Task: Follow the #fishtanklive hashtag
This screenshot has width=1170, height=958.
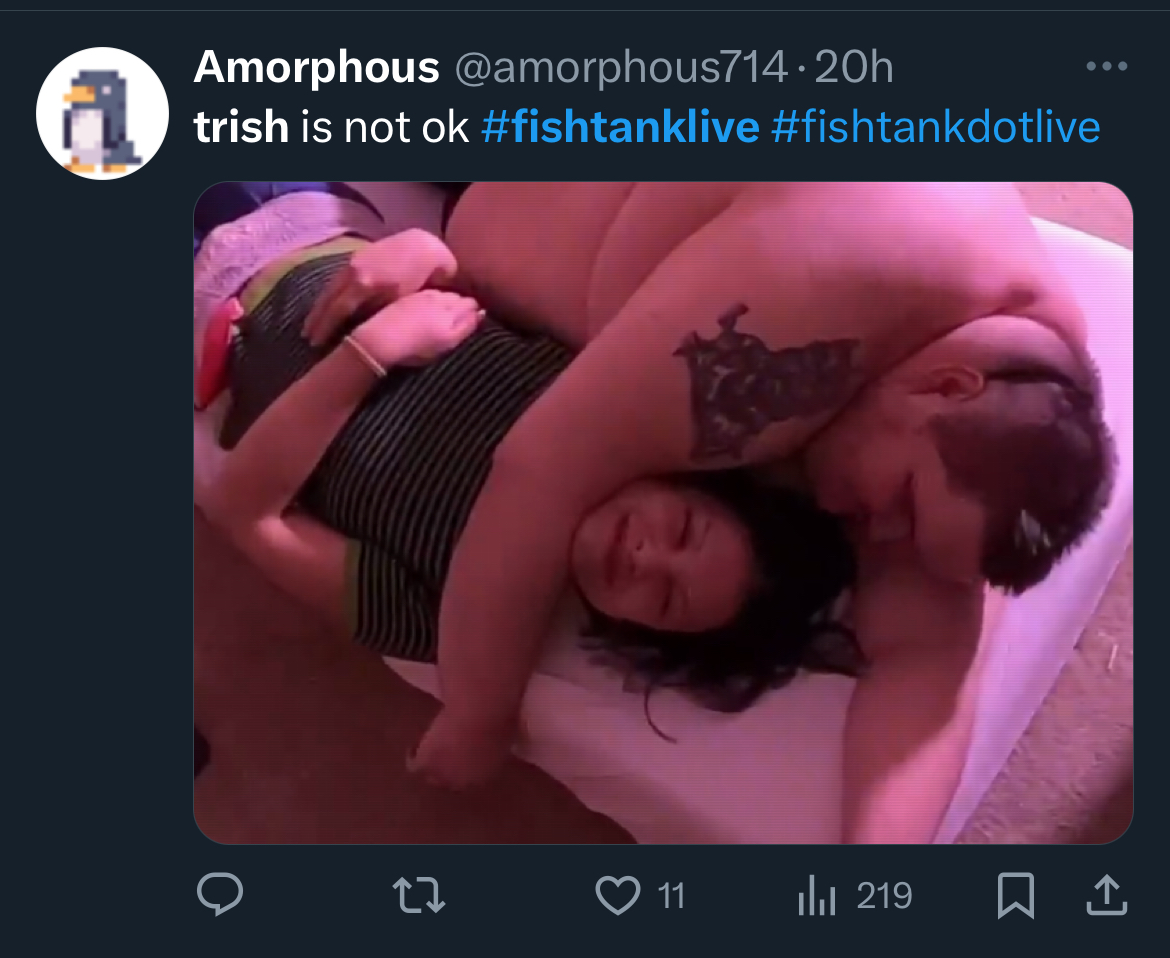Action: pos(620,126)
